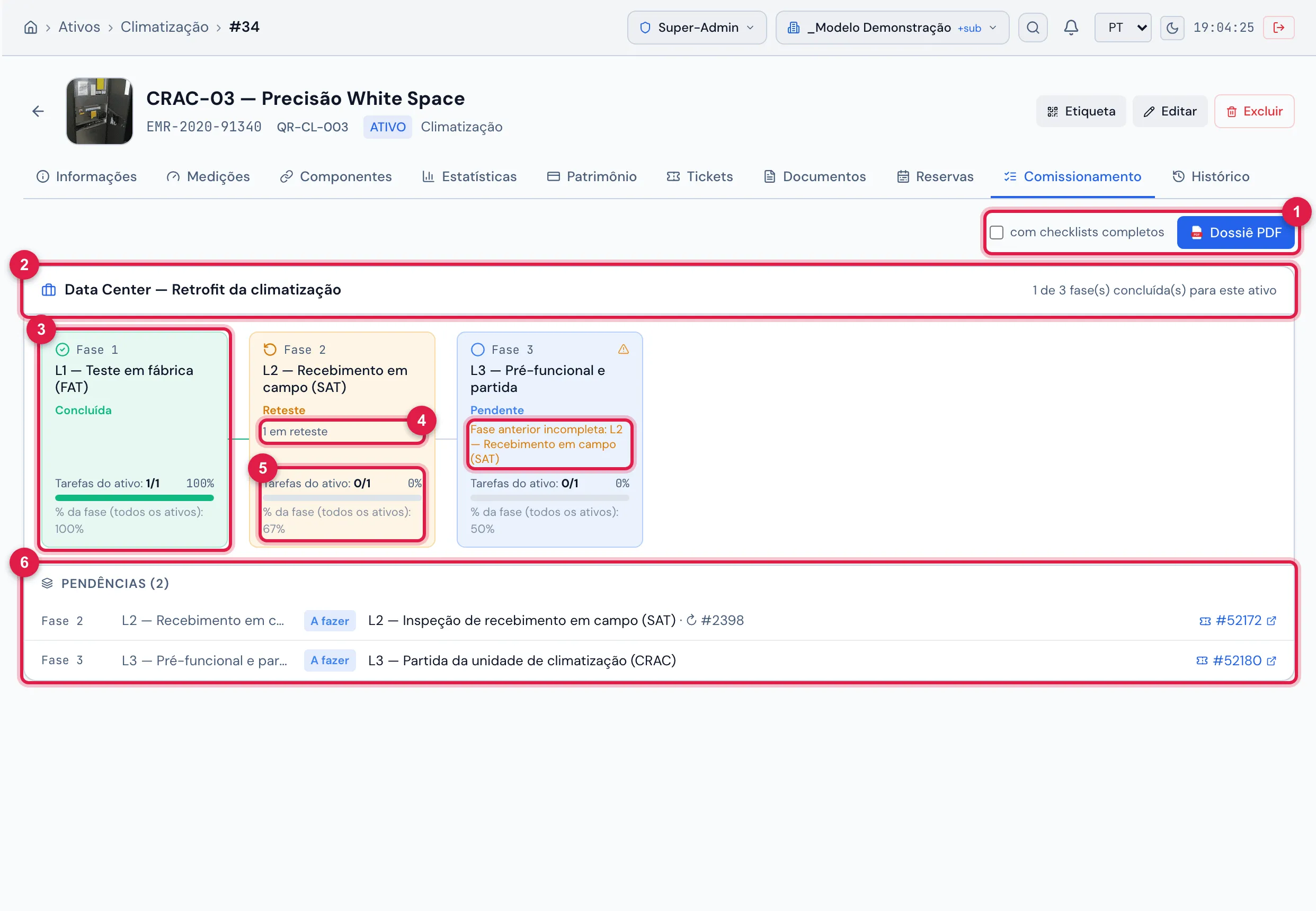
Task: Open the global search magnifier icon
Action: pos(1032,28)
